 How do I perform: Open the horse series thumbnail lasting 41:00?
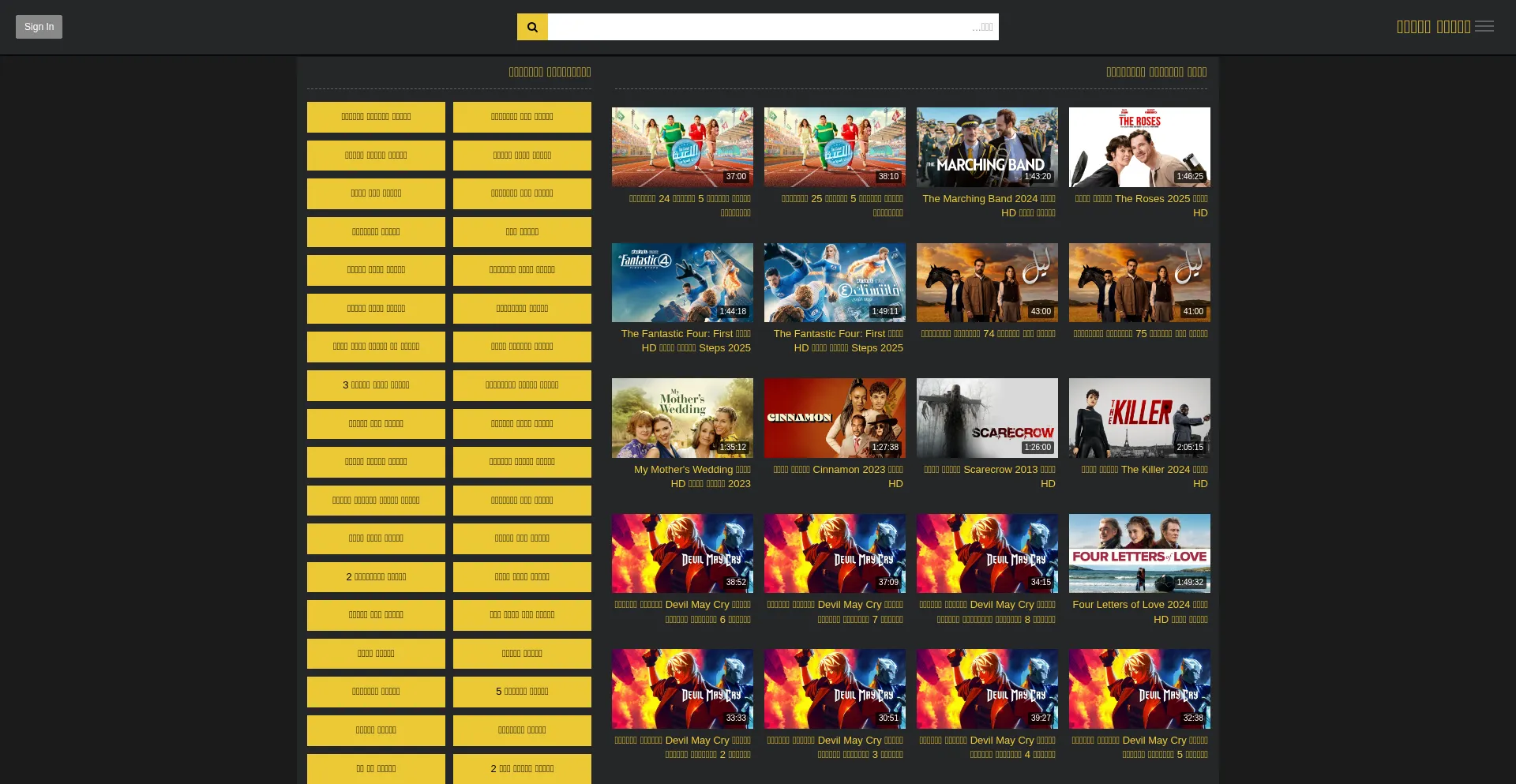pyautogui.click(x=1139, y=283)
